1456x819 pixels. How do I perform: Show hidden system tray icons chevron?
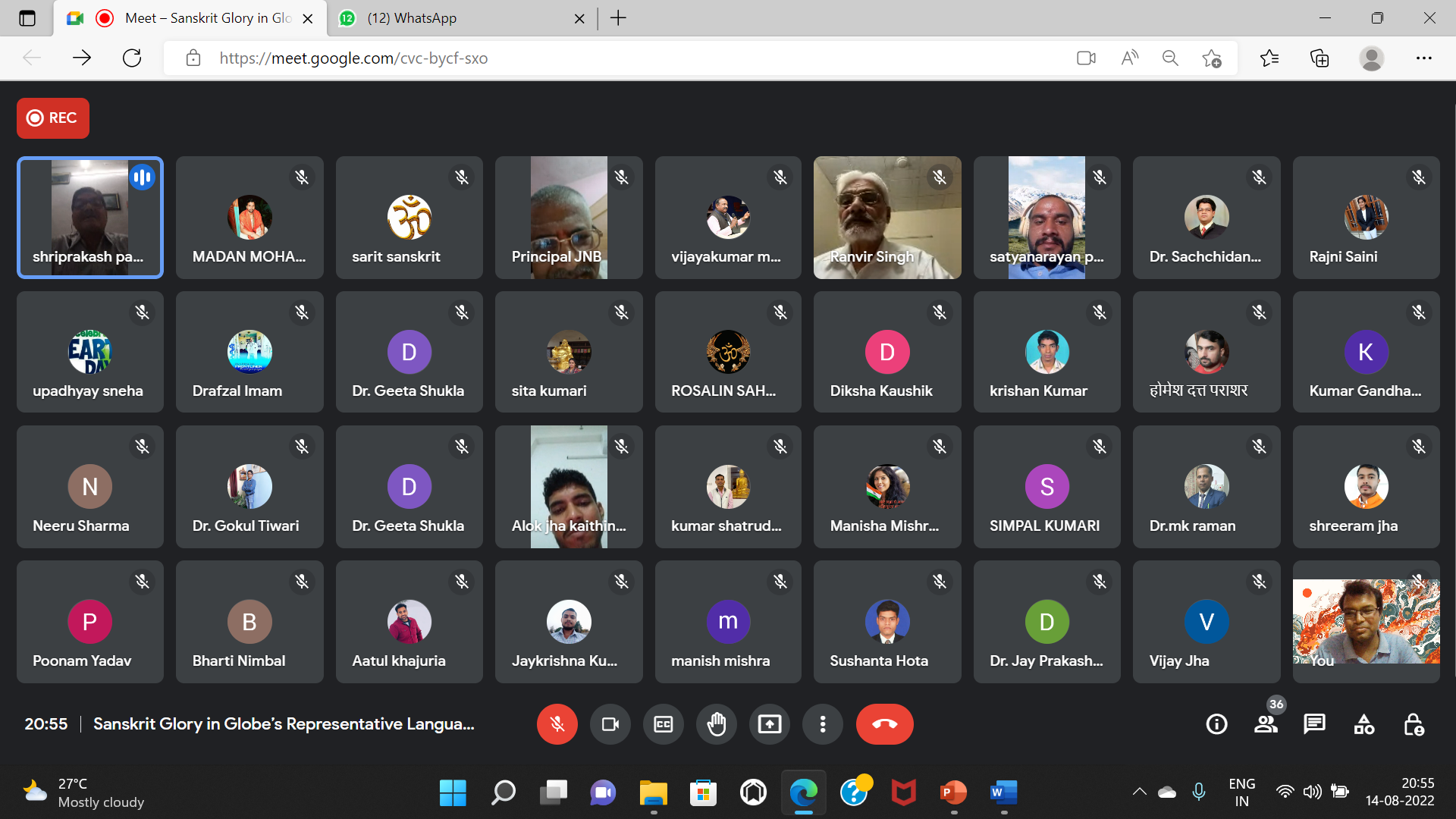click(1139, 792)
